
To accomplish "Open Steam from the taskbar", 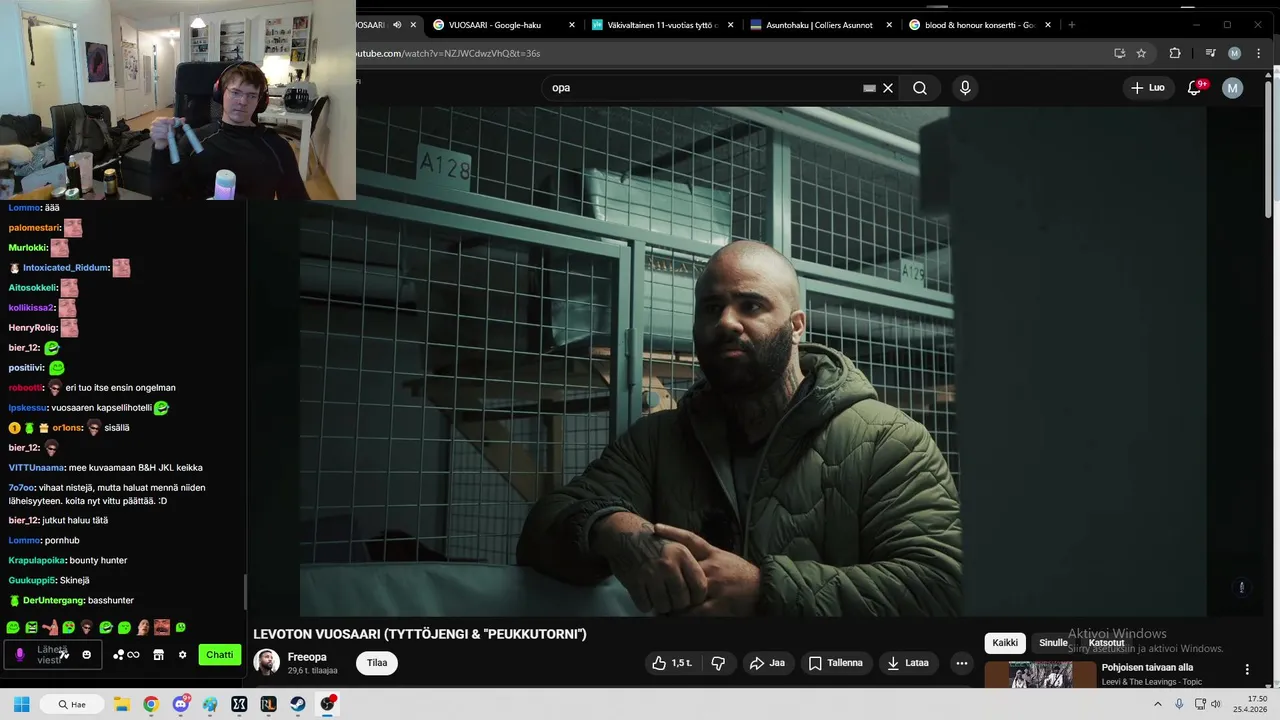I will tap(298, 704).
